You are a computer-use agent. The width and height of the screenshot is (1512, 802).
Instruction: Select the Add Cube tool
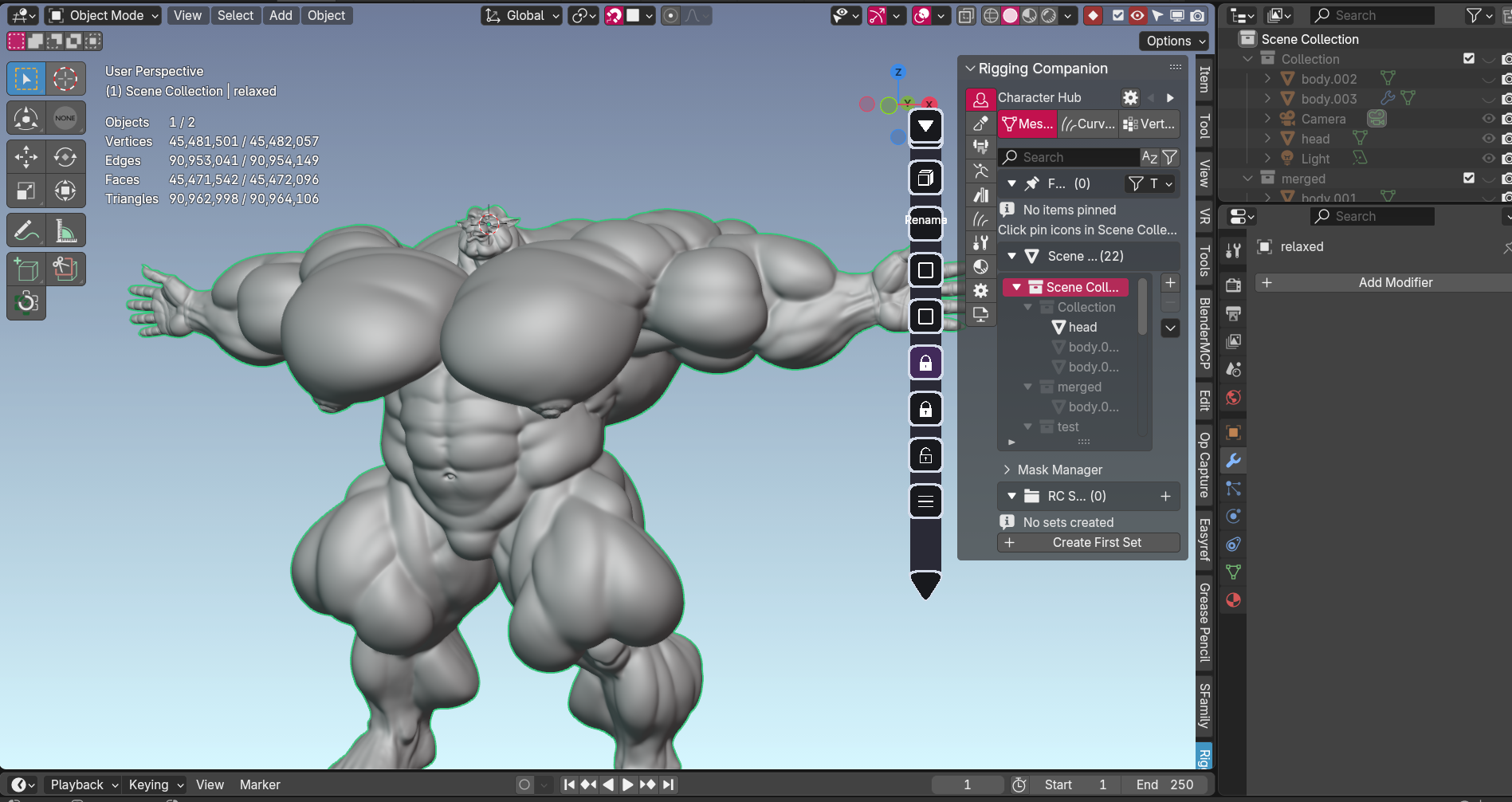26,270
